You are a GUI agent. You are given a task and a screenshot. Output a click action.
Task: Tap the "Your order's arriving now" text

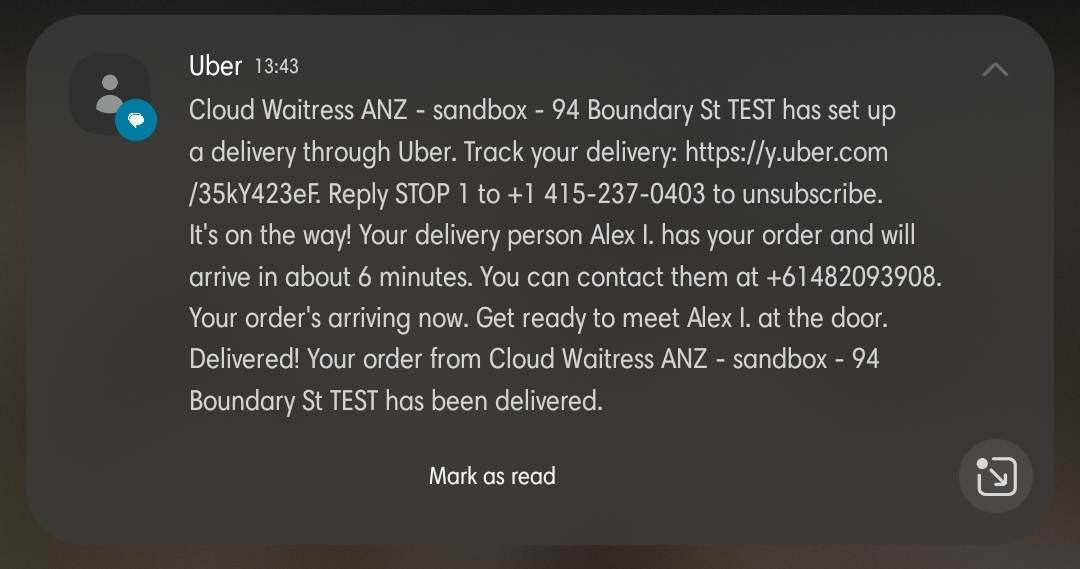(328, 318)
